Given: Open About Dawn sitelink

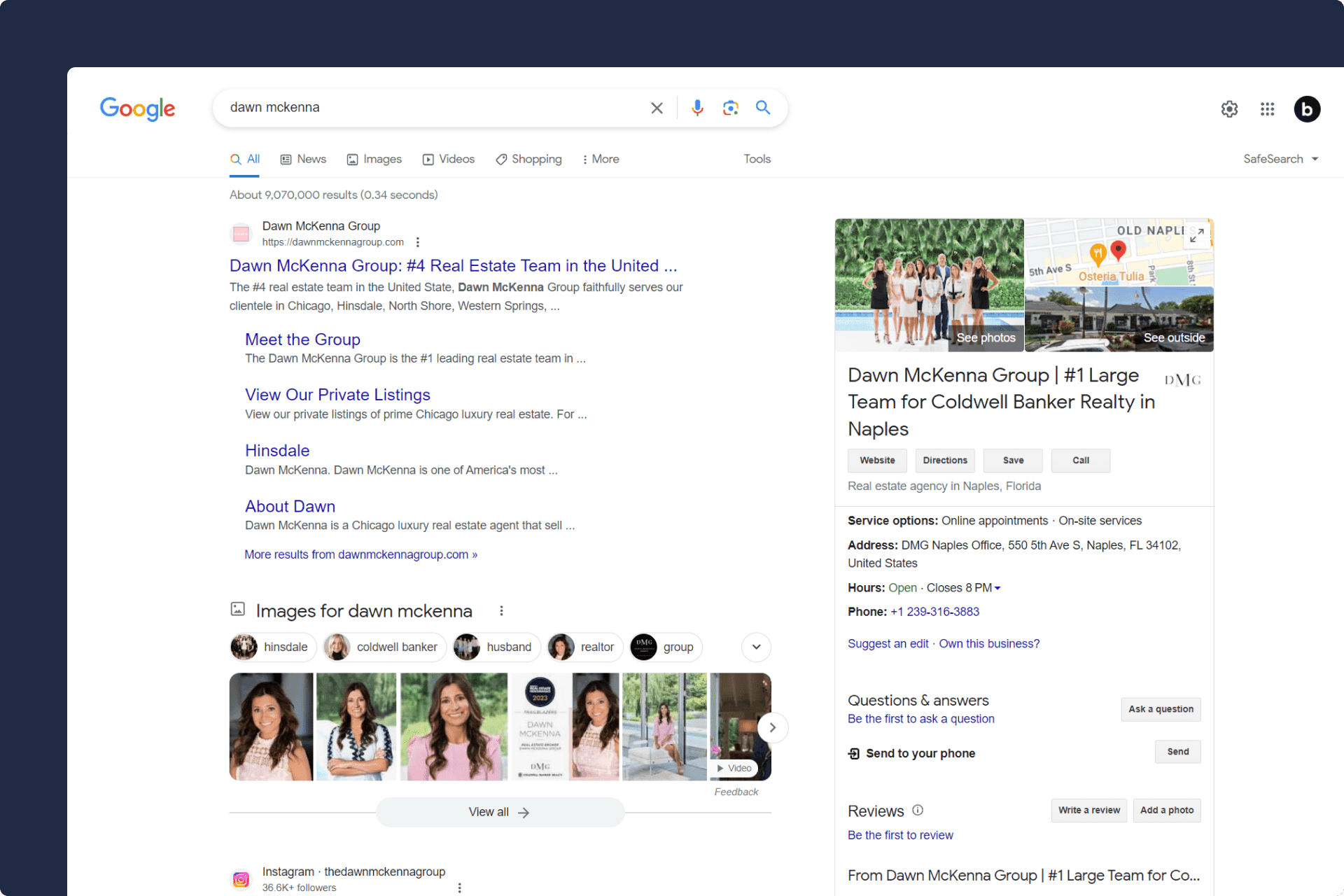Looking at the screenshot, I should click(x=290, y=506).
